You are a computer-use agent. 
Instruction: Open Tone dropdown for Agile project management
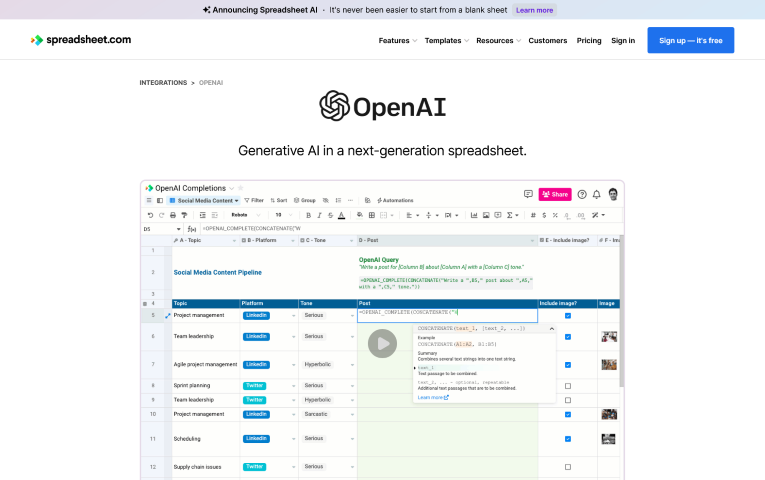352,364
